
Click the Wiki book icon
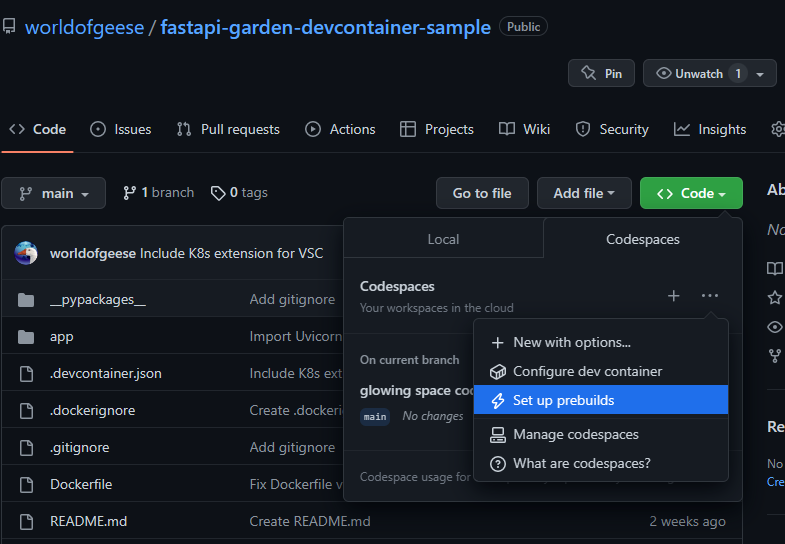[507, 129]
